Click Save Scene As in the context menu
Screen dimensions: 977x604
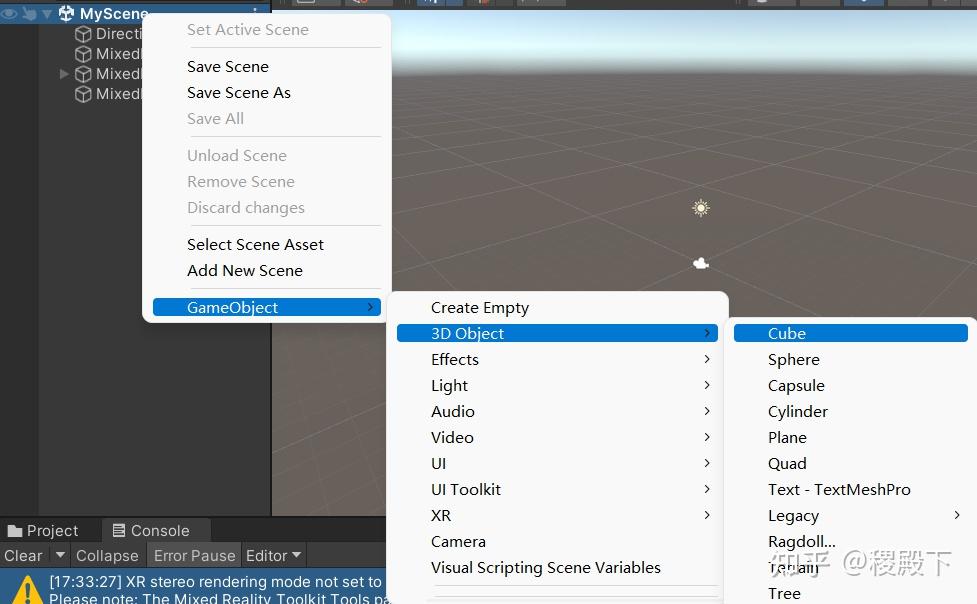click(x=239, y=92)
